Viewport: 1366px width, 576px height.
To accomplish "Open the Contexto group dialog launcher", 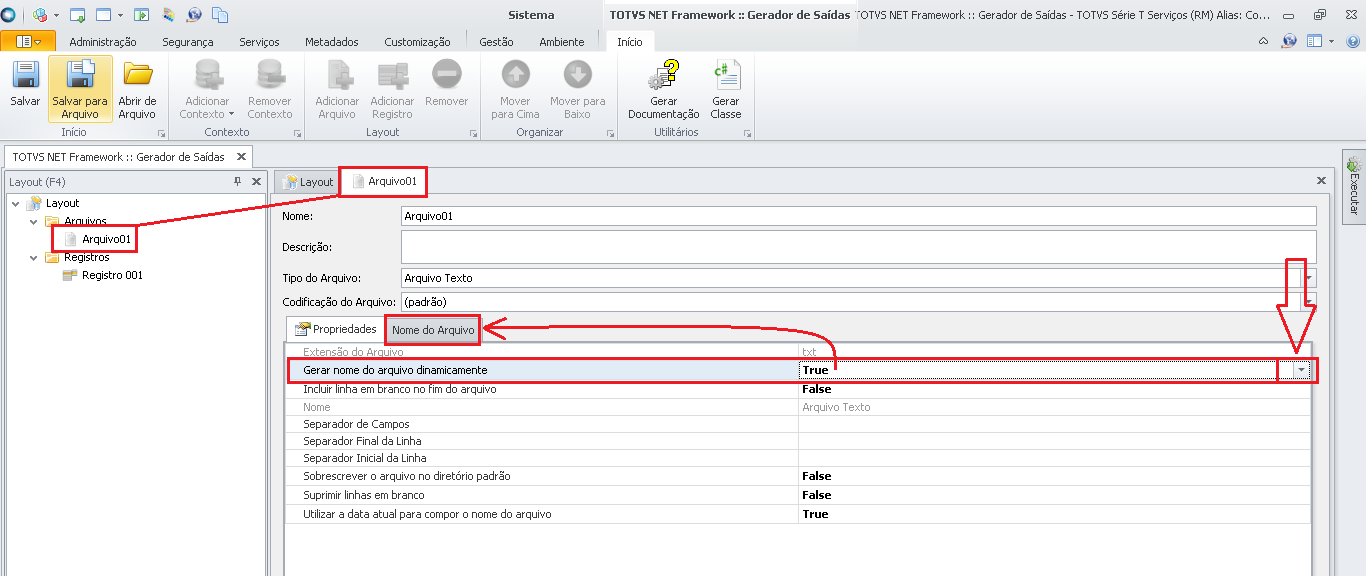I will (x=297, y=133).
